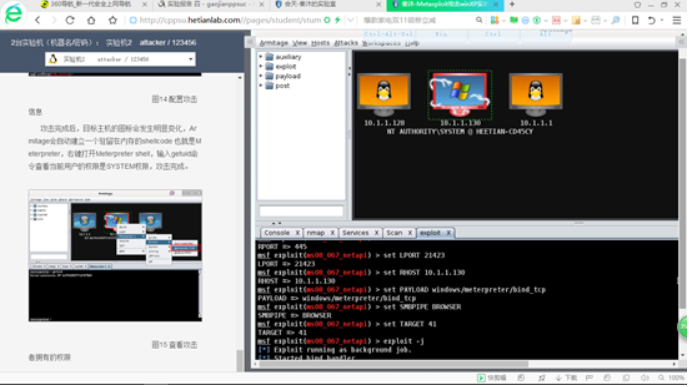Open the Hosts menu in Armitage
Image resolution: width=689 pixels, height=387 pixels.
coord(320,43)
